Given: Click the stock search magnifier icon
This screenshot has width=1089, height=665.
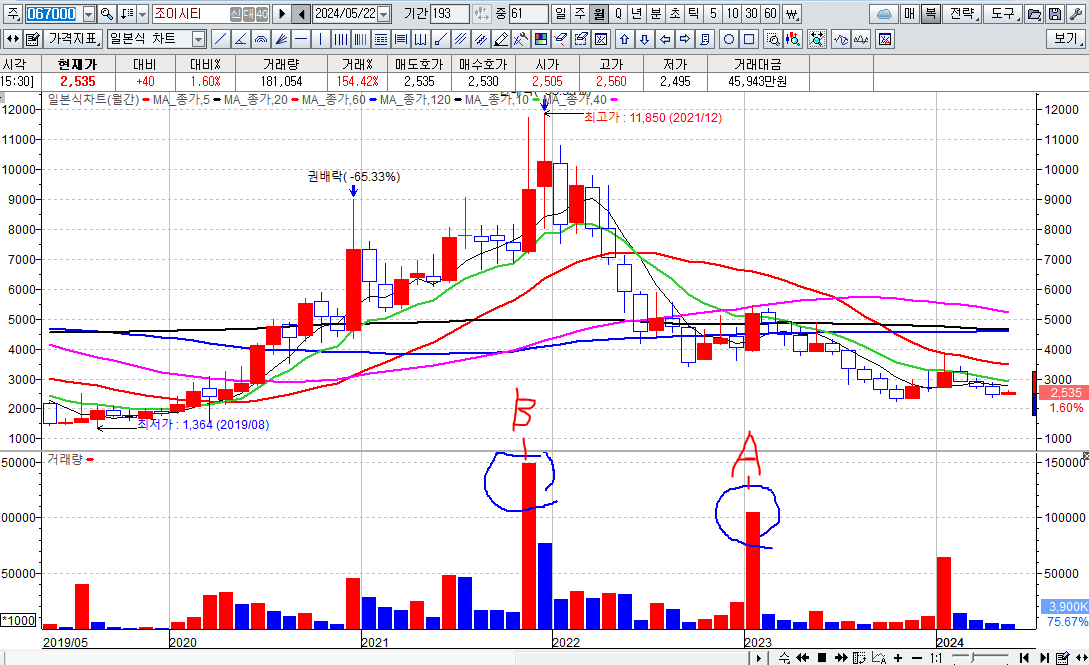Looking at the screenshot, I should click(106, 14).
